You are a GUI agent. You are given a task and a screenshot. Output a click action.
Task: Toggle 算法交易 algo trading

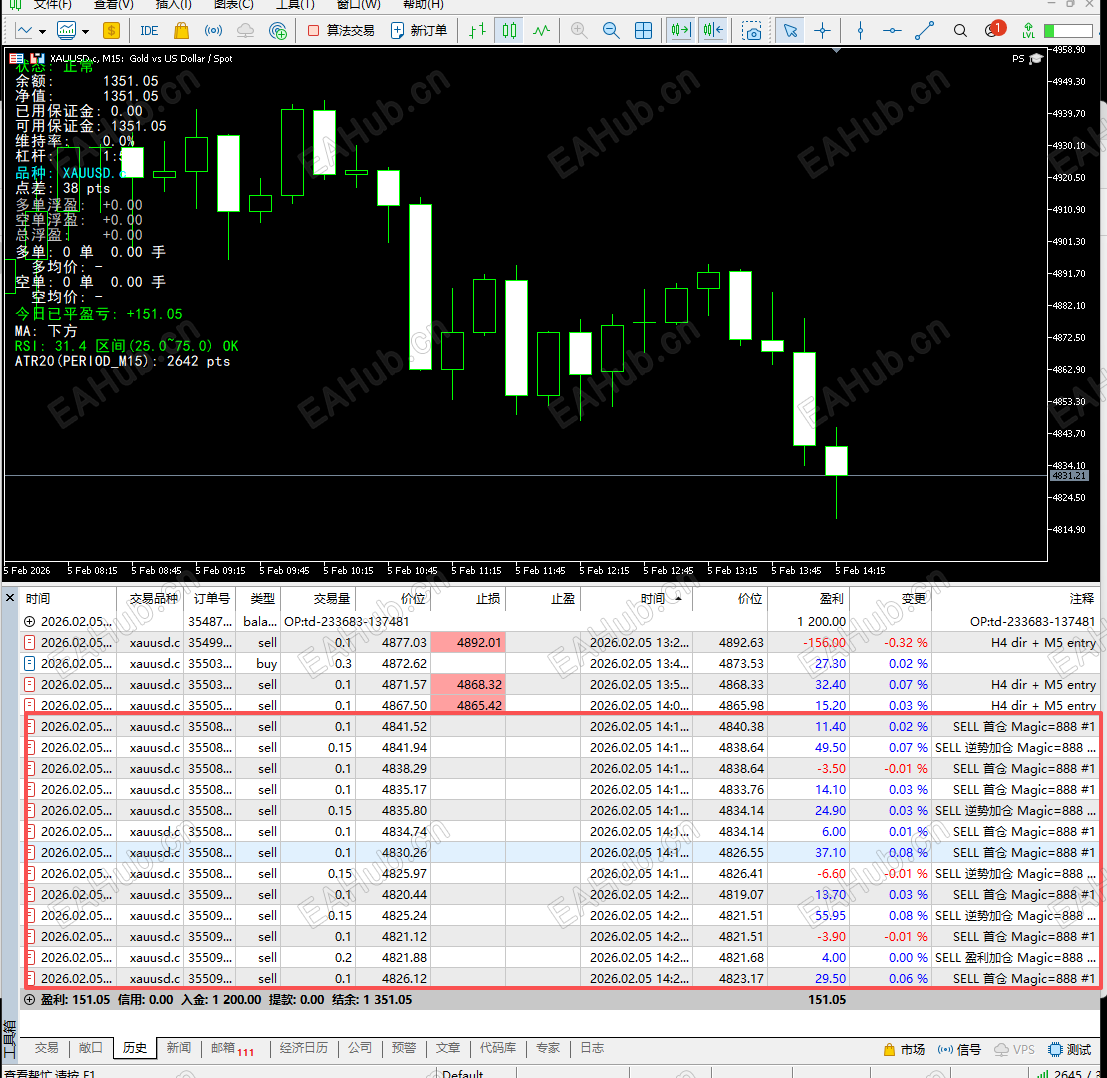coord(341,30)
